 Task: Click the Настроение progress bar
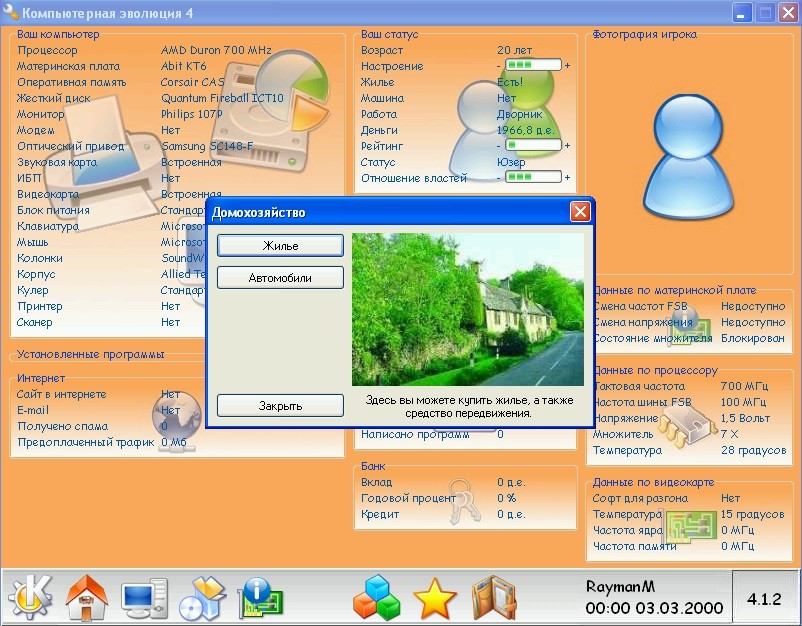[533, 65]
